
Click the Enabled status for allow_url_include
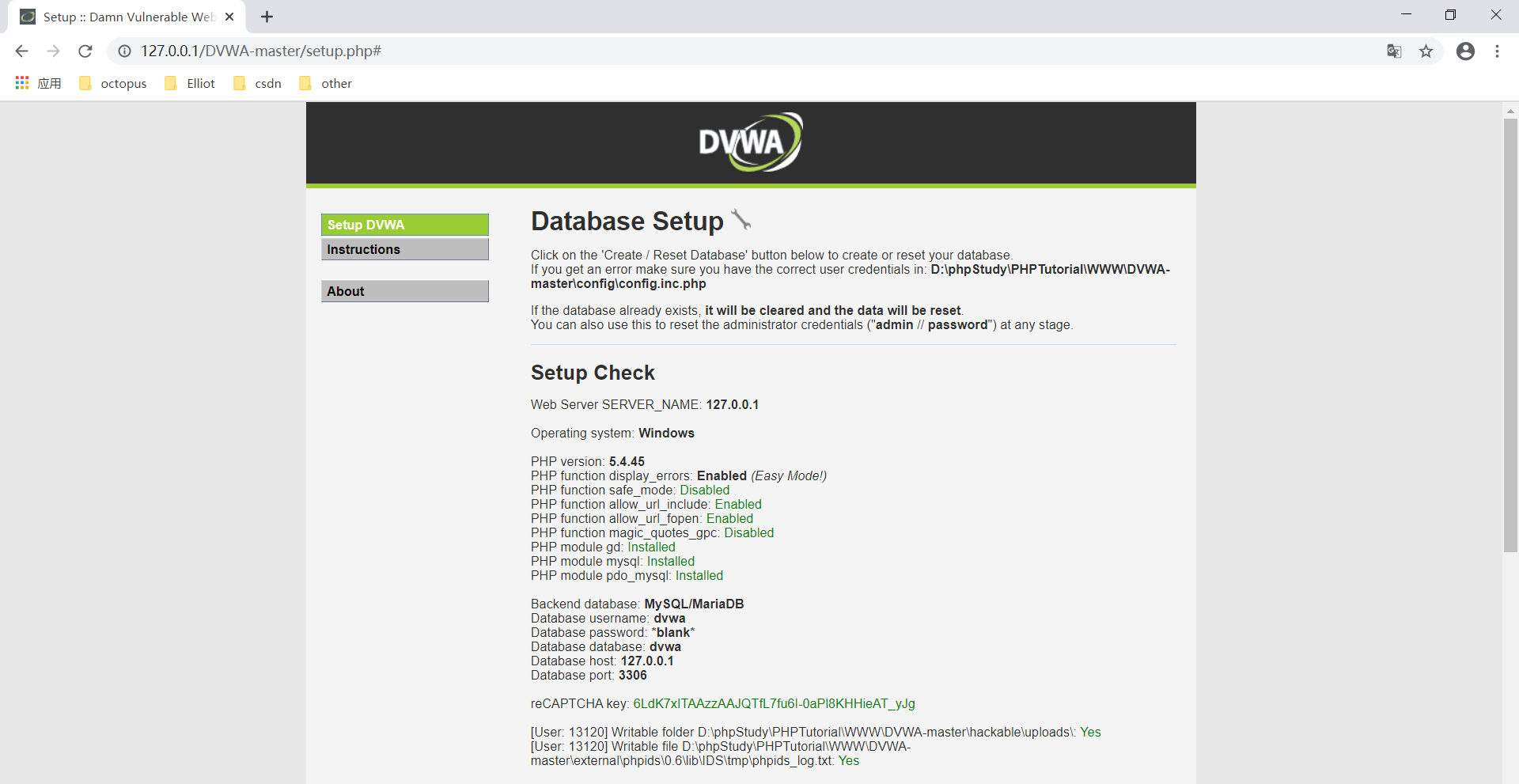tap(738, 504)
